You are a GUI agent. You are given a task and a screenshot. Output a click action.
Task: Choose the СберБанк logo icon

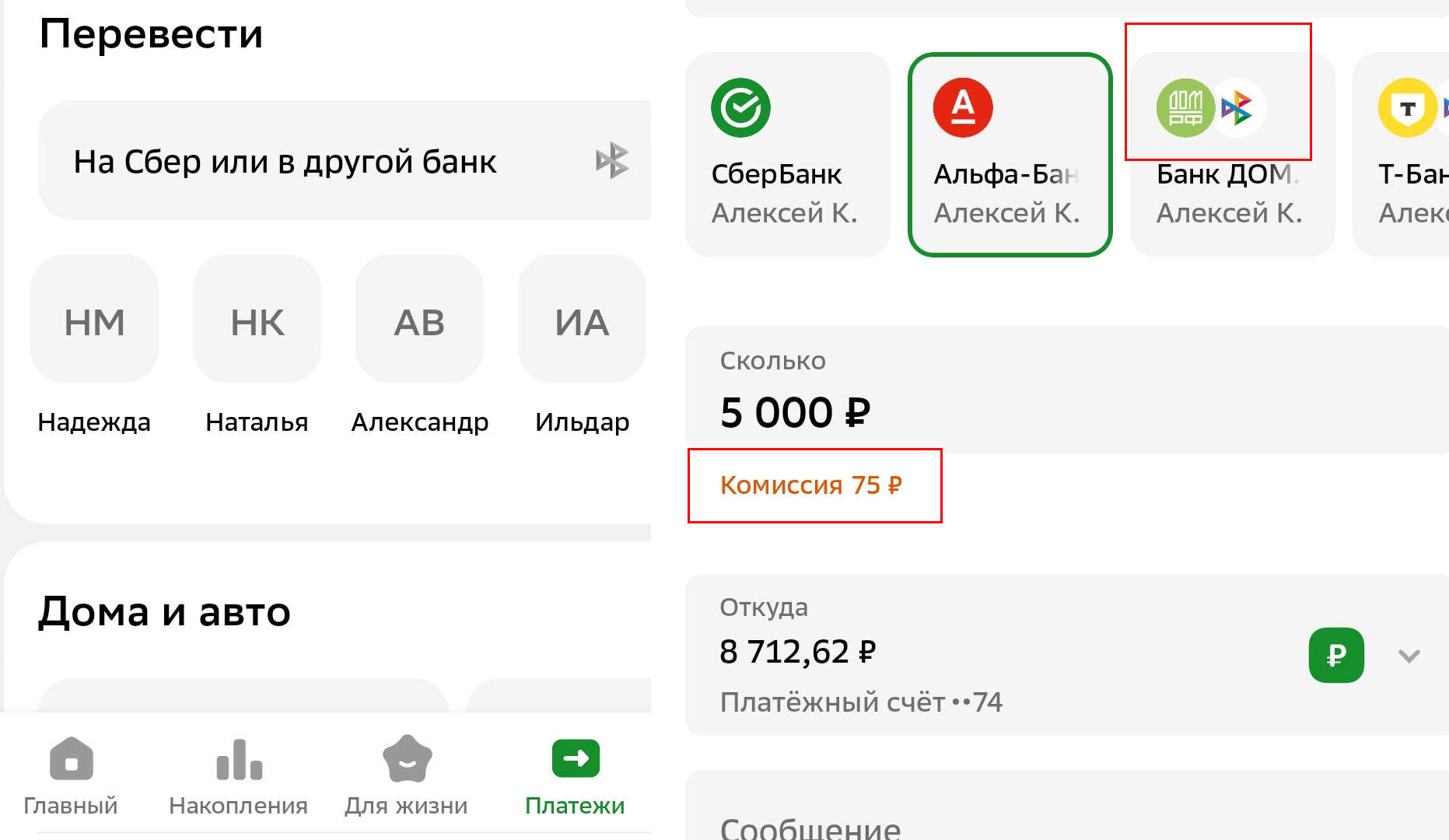[x=740, y=108]
